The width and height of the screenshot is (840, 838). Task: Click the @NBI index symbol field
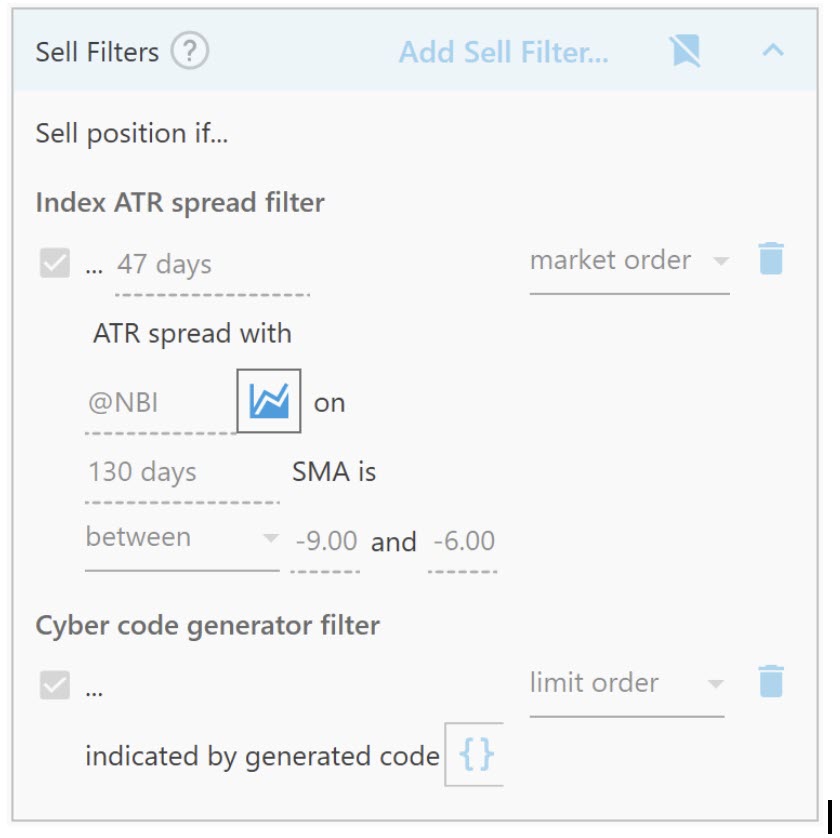[160, 403]
